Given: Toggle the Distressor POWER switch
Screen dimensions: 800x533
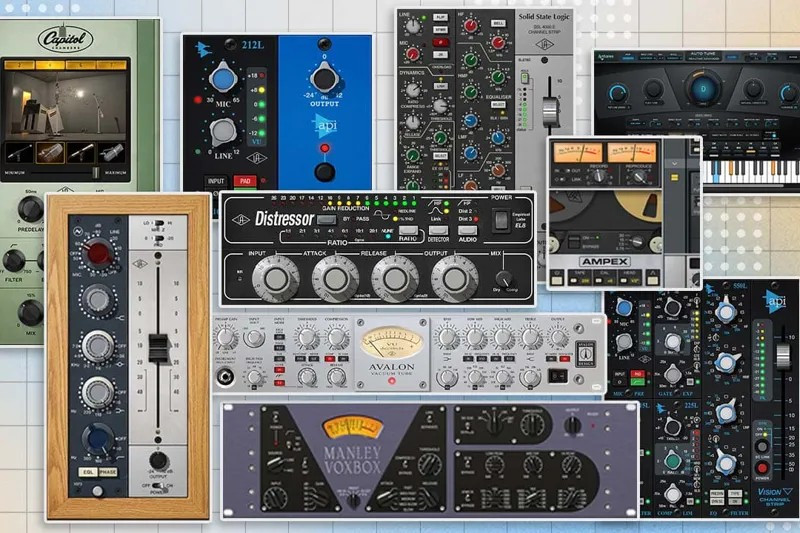Looking at the screenshot, I should [501, 220].
